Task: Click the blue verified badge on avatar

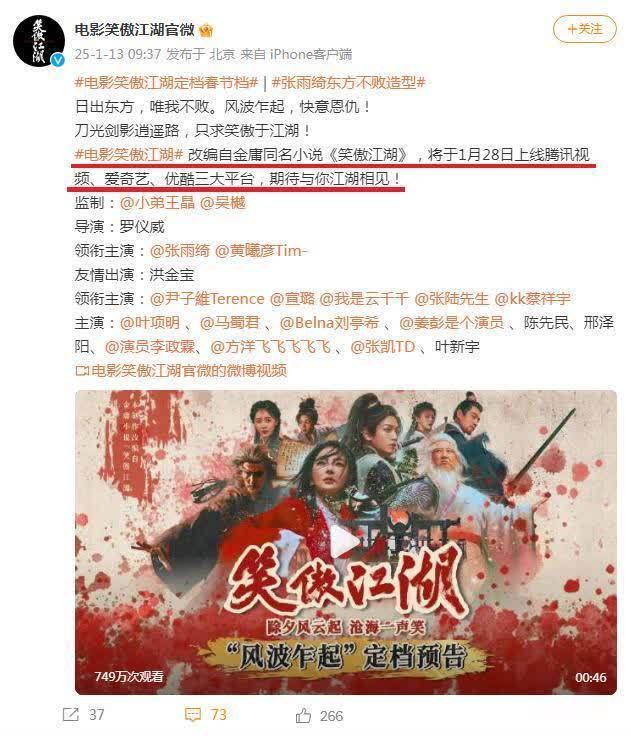Action: coord(58,60)
